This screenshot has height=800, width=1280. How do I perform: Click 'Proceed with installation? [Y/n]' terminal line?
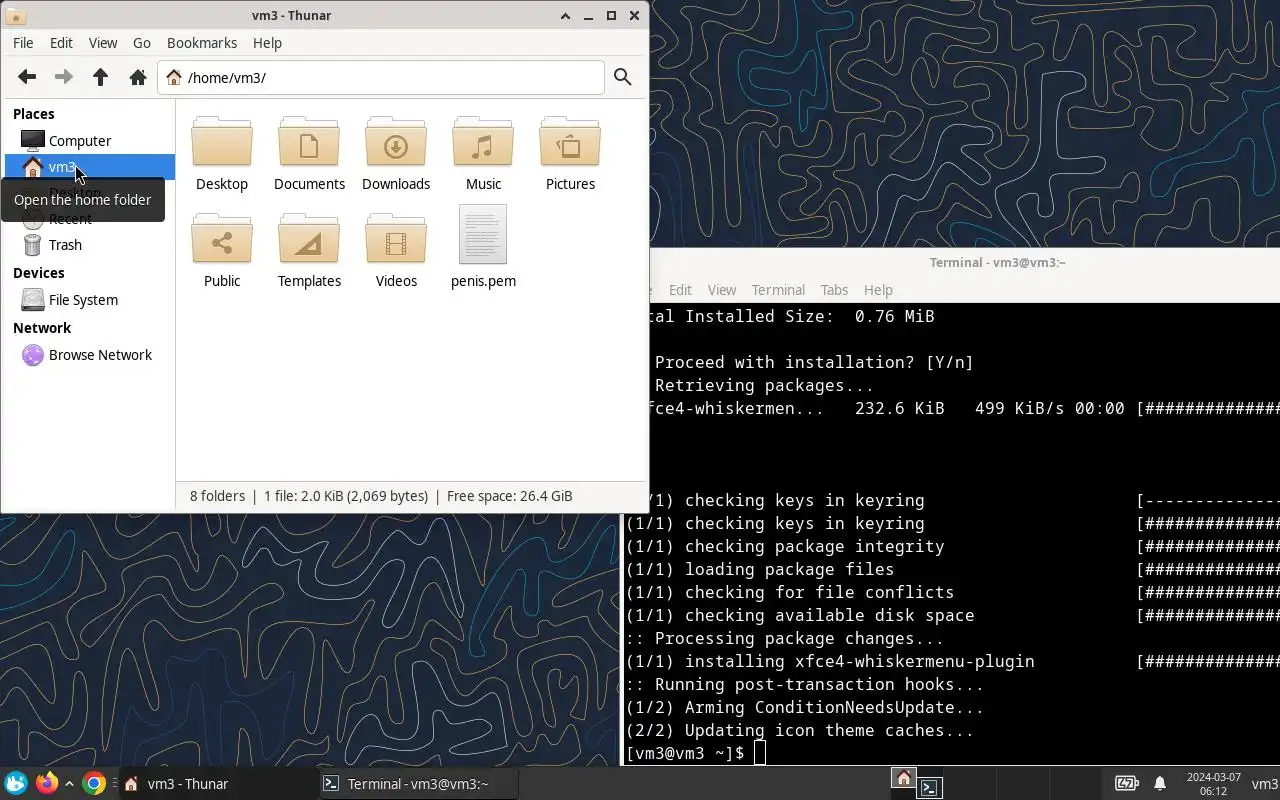[x=814, y=362]
